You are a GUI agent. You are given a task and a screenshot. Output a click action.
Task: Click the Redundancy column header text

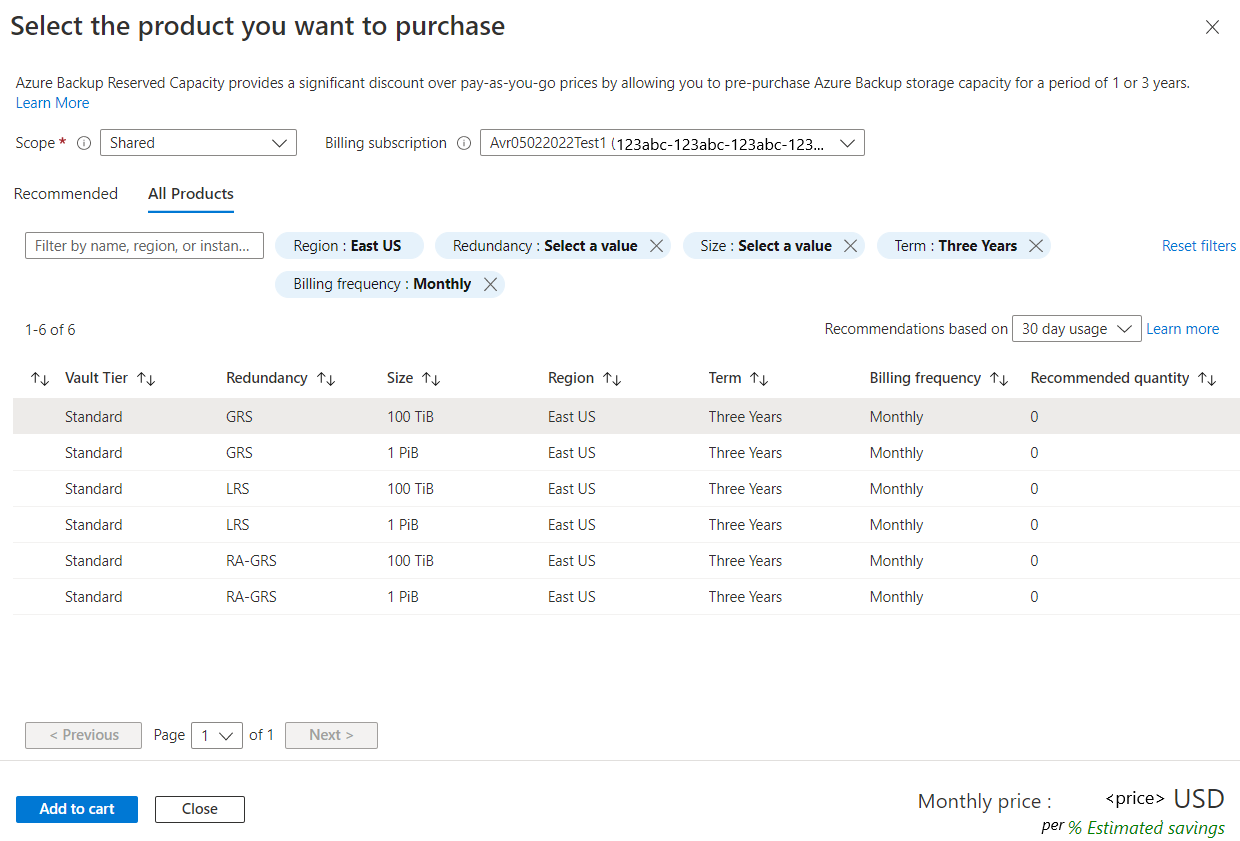[267, 378]
